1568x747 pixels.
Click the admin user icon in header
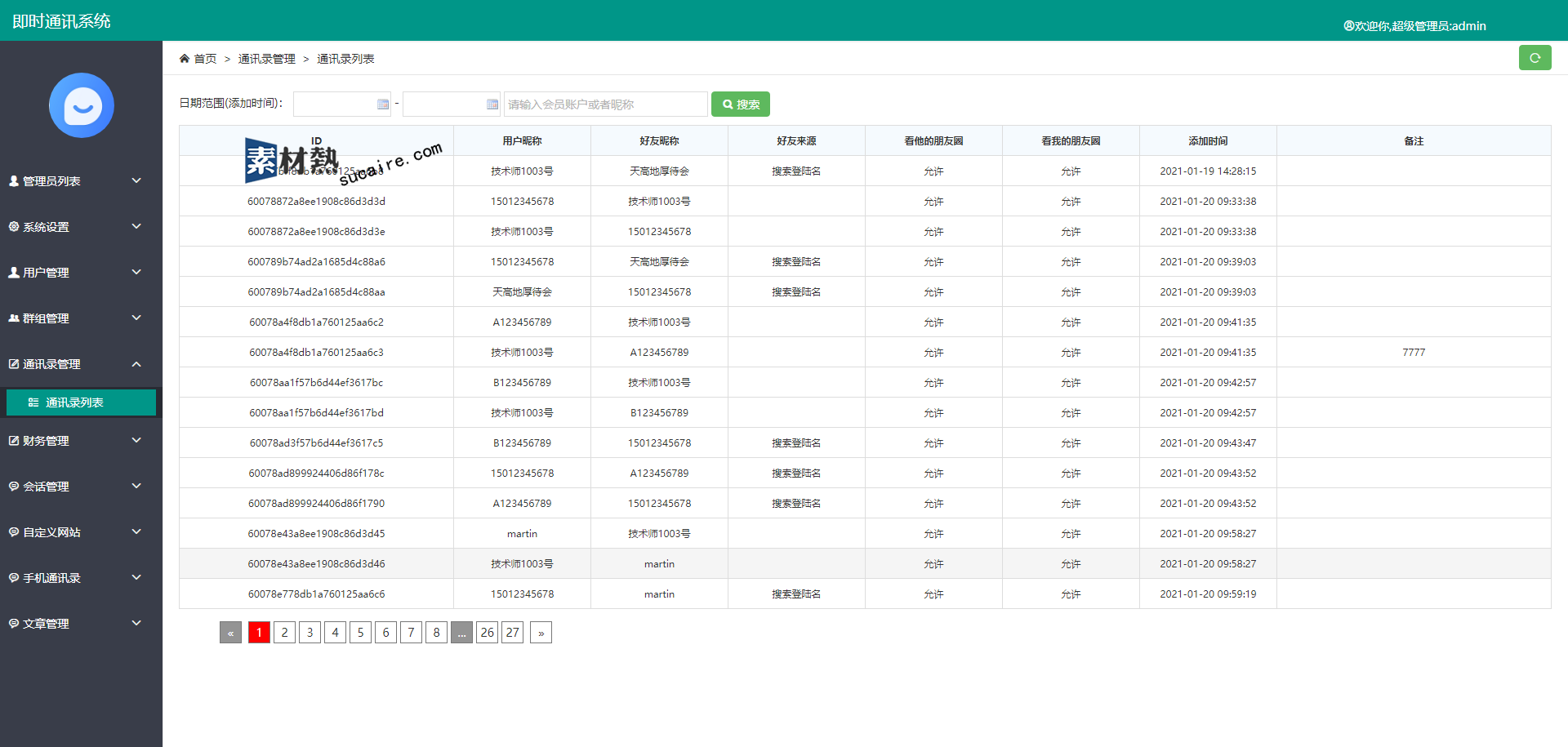coord(1348,26)
